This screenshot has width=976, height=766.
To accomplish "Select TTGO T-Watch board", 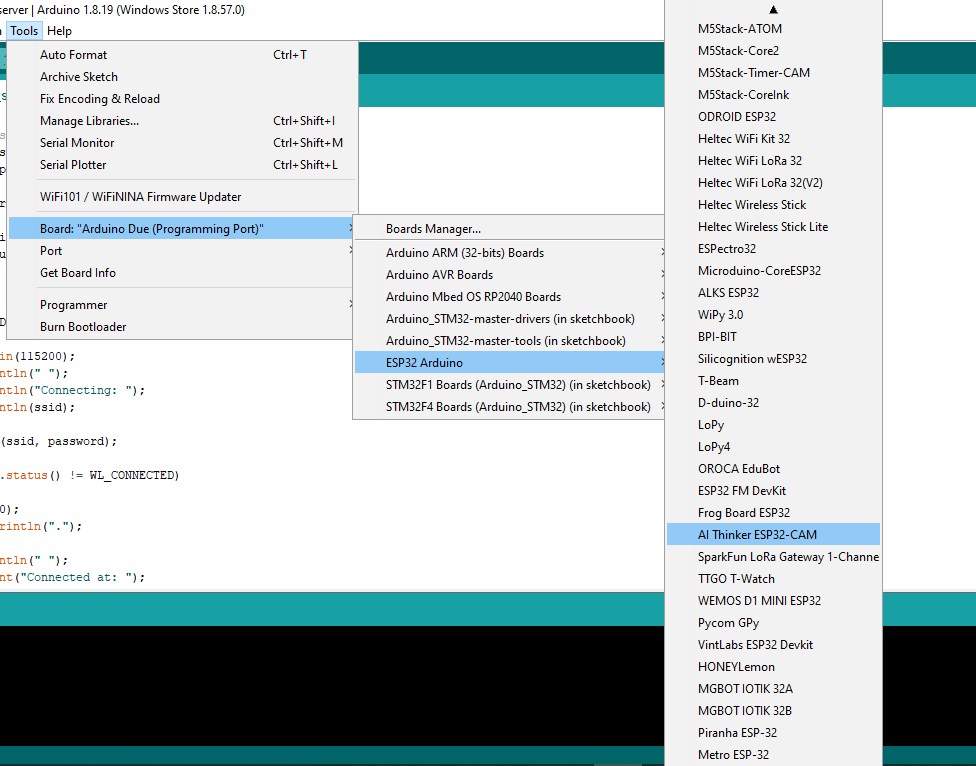I will [773, 579].
